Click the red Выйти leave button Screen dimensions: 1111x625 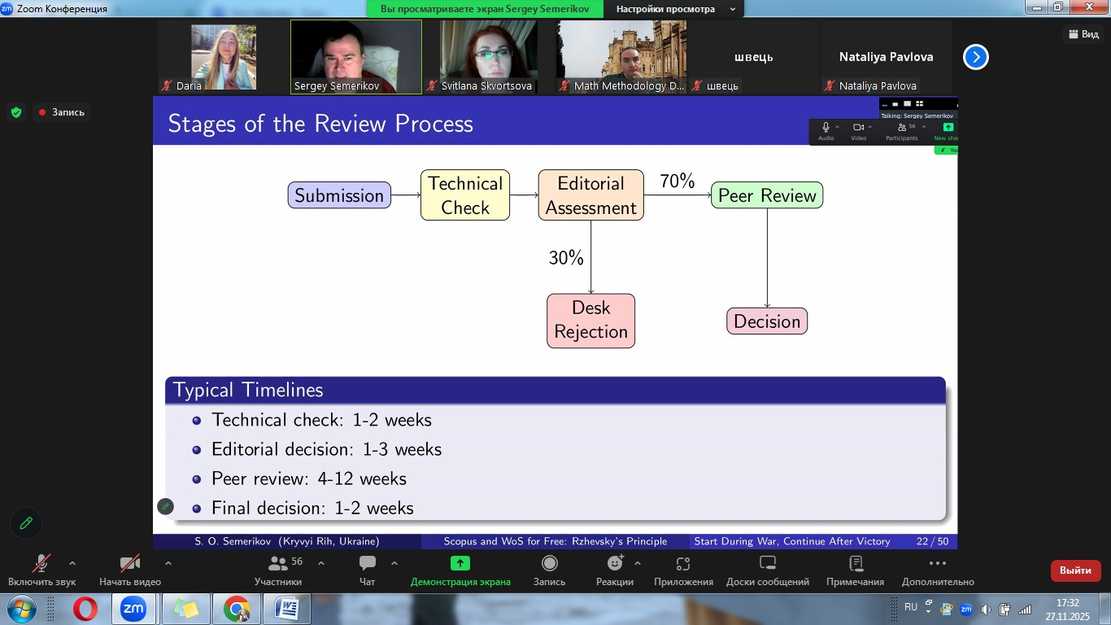[1075, 570]
